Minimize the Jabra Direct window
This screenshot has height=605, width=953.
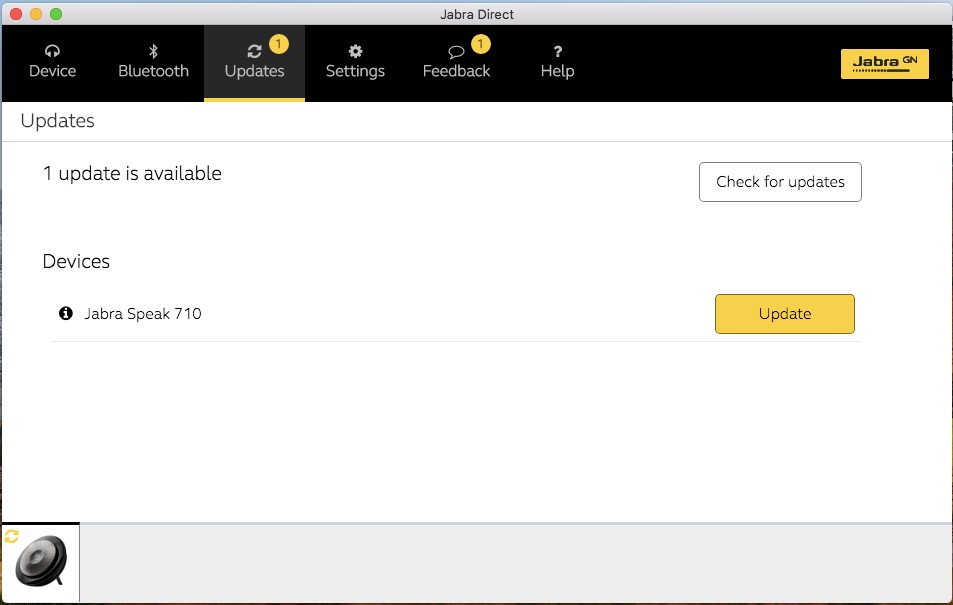(36, 14)
